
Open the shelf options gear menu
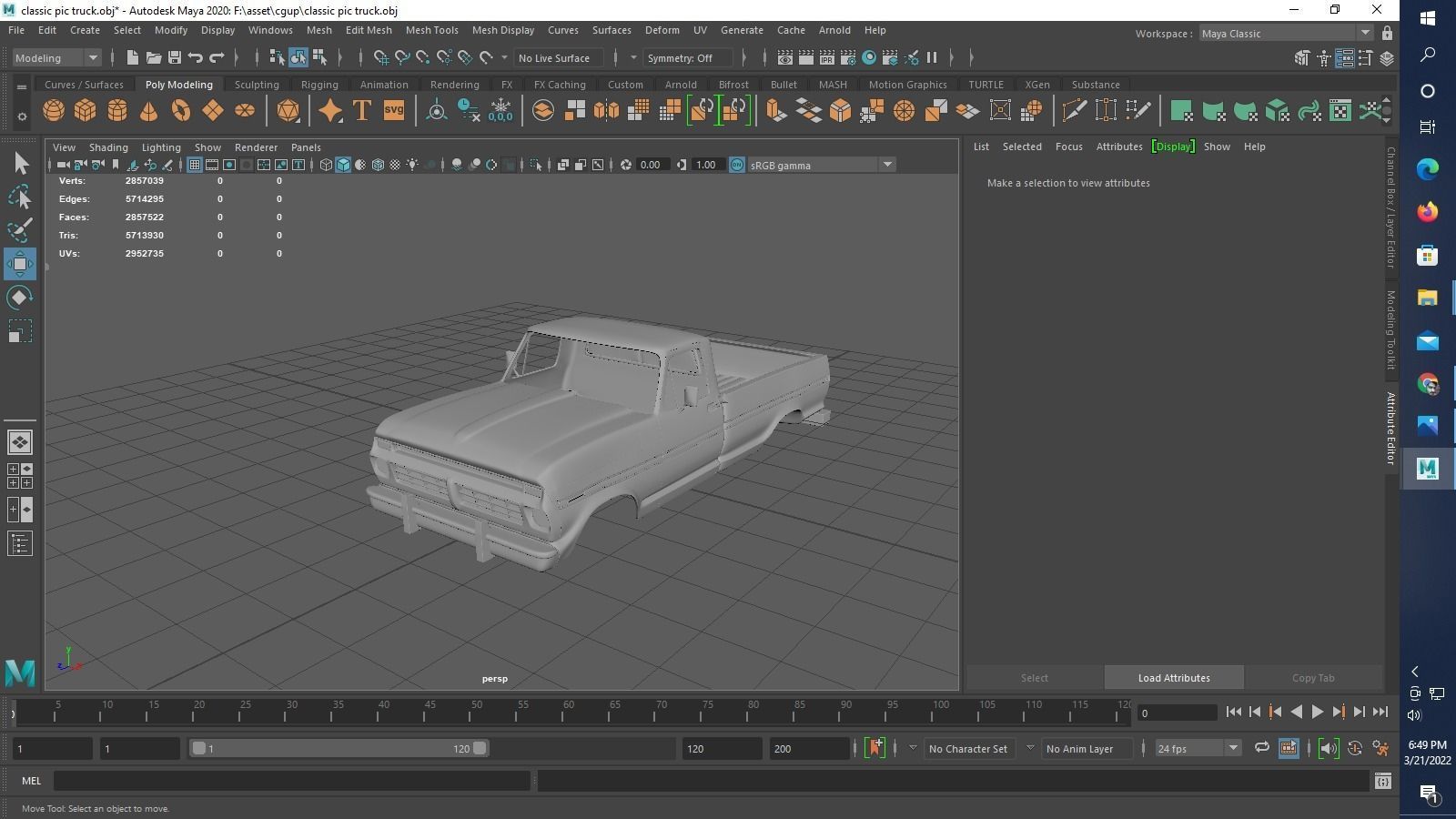tap(22, 116)
